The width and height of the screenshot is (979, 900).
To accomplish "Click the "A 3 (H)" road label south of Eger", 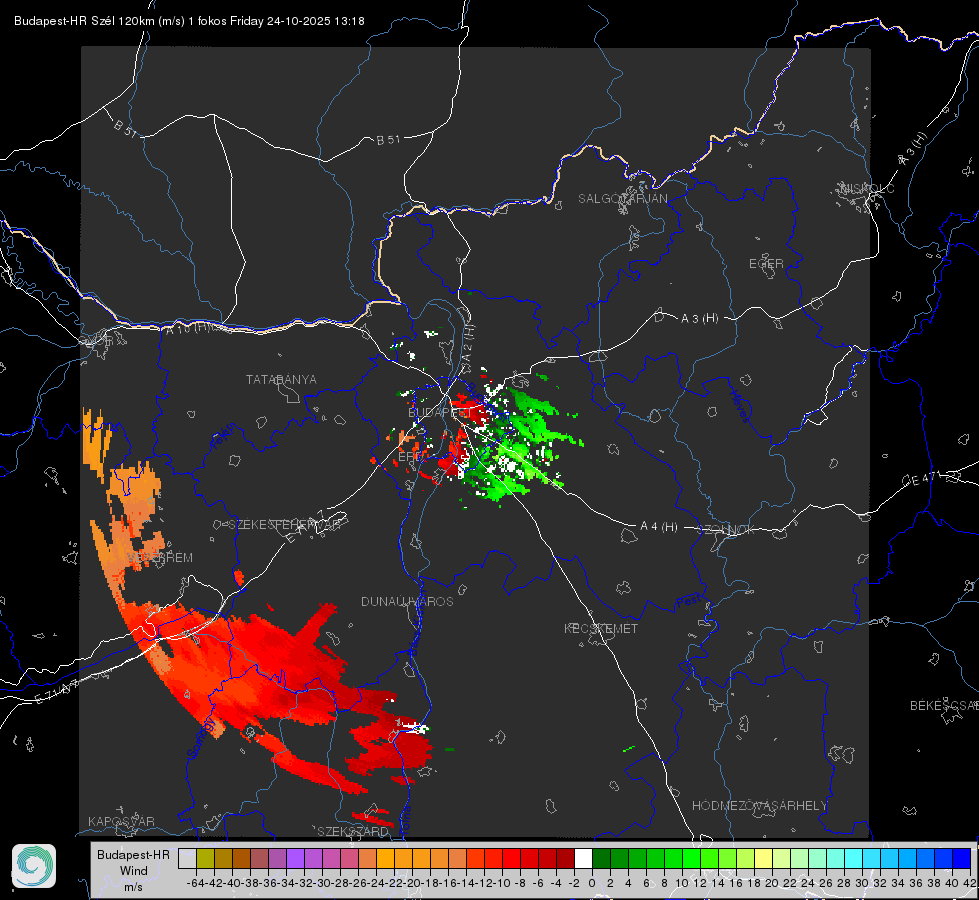I will coord(699,319).
